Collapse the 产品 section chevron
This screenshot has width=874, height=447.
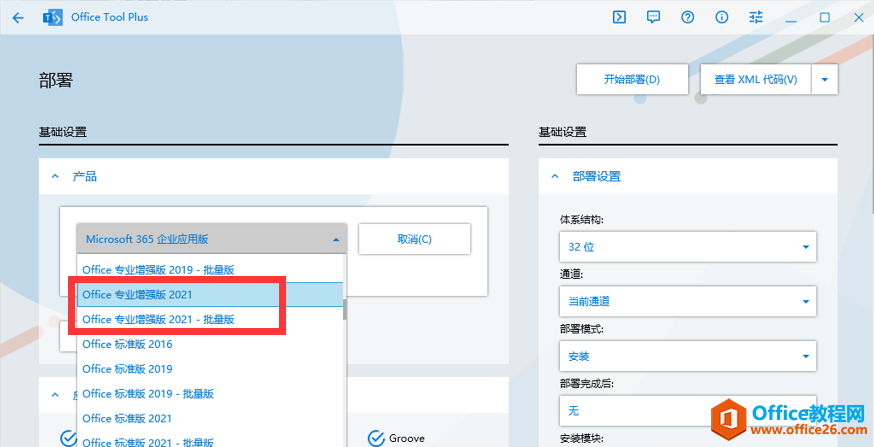(55, 177)
